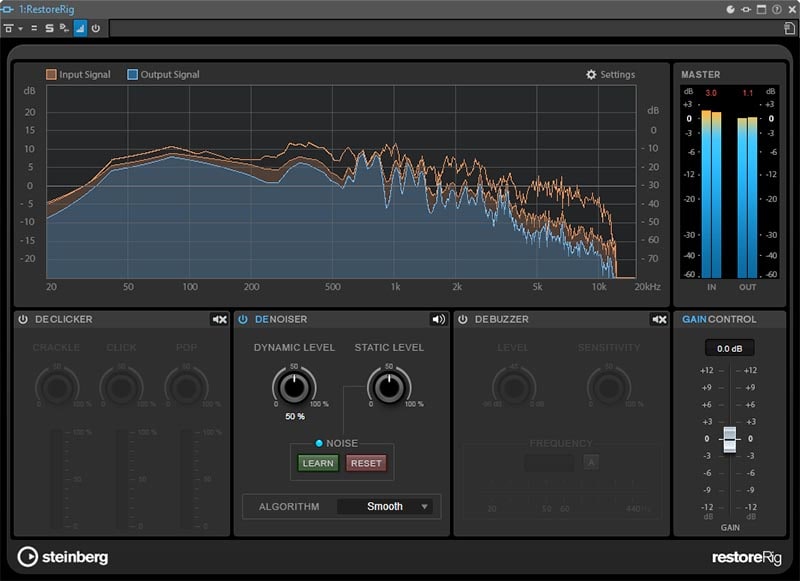Enable the Solo (S) toolbar button
Image resolution: width=800 pixels, height=581 pixels.
(49, 29)
